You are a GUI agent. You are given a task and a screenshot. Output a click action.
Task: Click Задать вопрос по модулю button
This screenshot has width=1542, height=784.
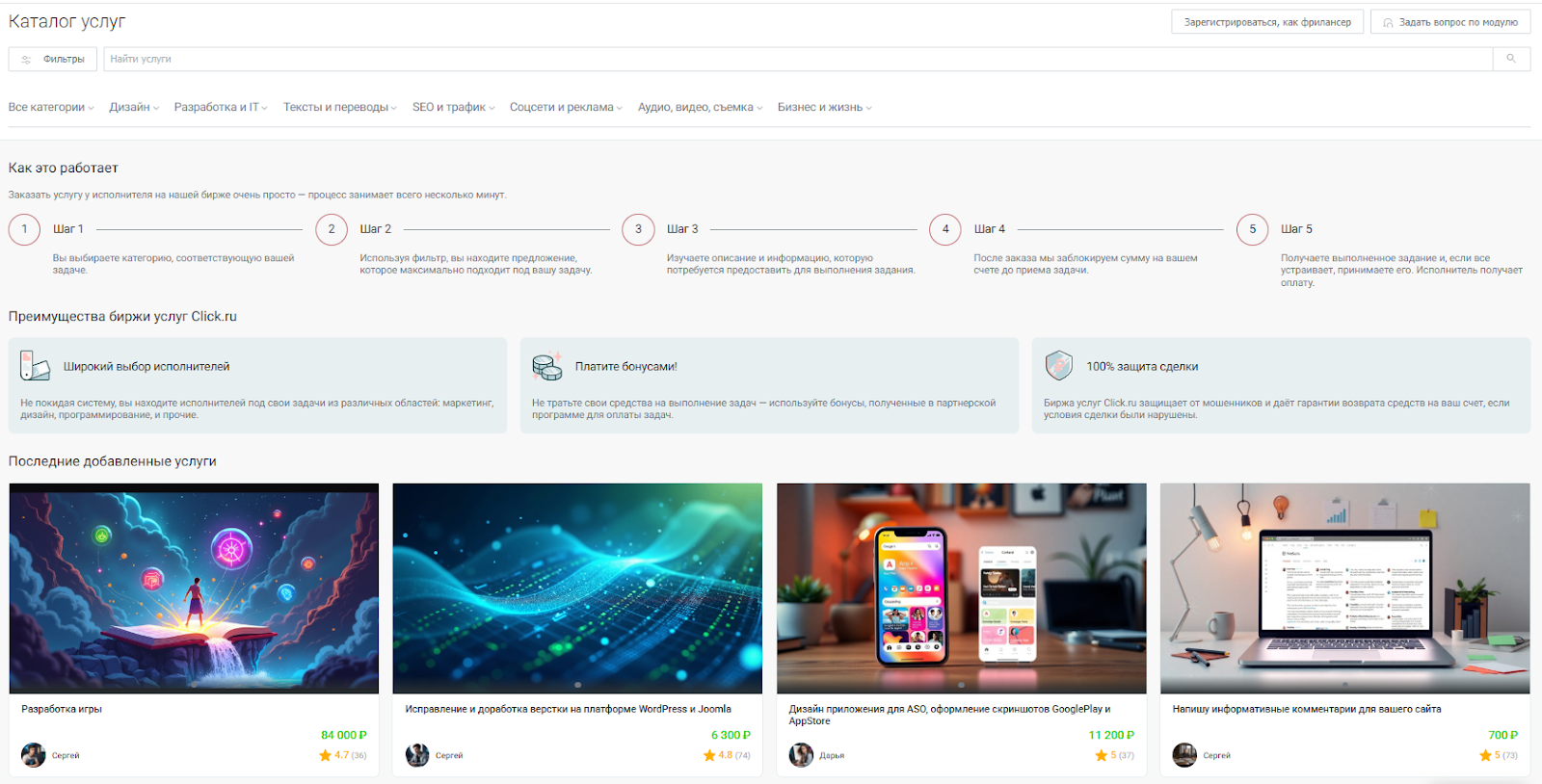tap(1450, 22)
